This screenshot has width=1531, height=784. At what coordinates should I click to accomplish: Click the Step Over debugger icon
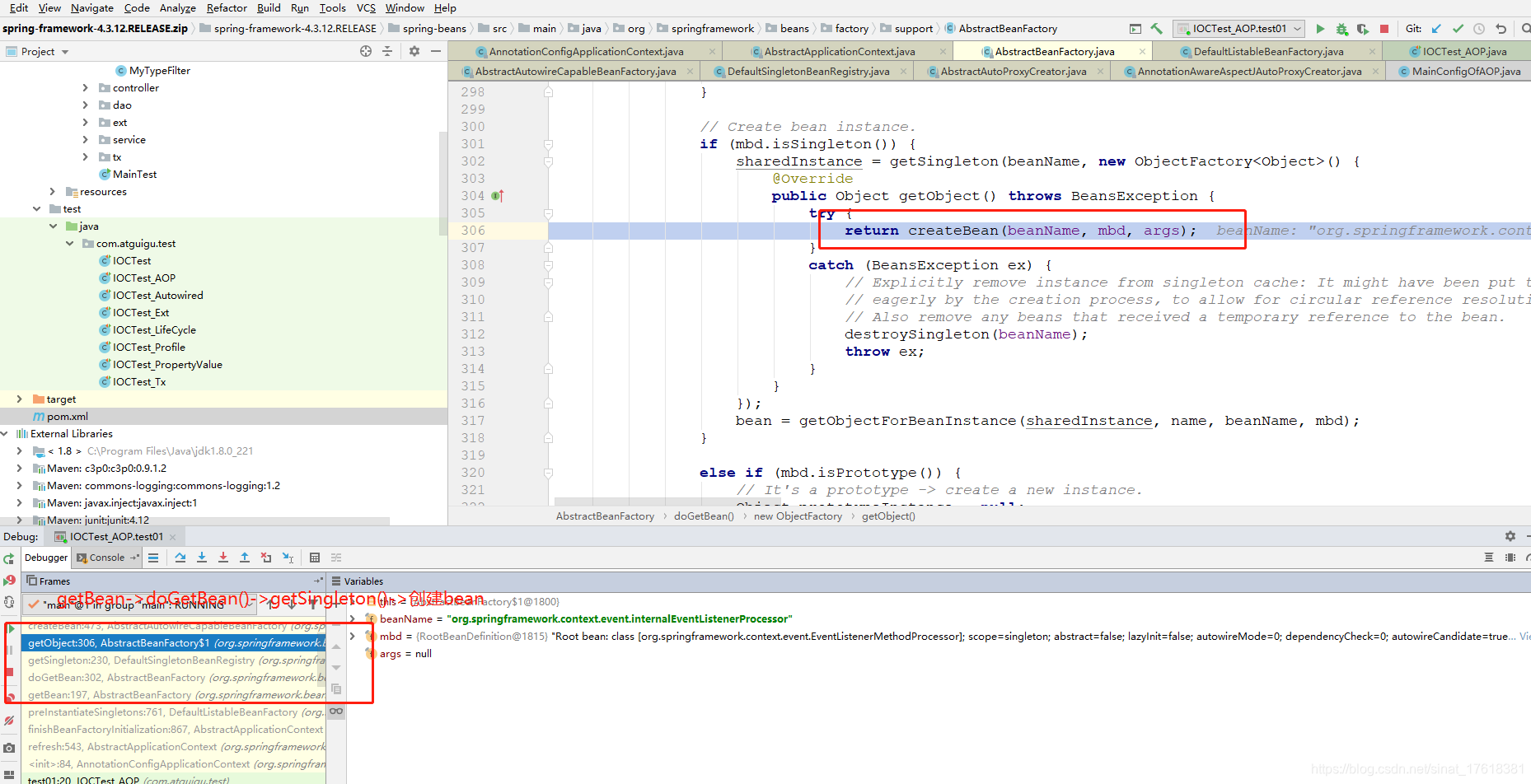tap(180, 558)
